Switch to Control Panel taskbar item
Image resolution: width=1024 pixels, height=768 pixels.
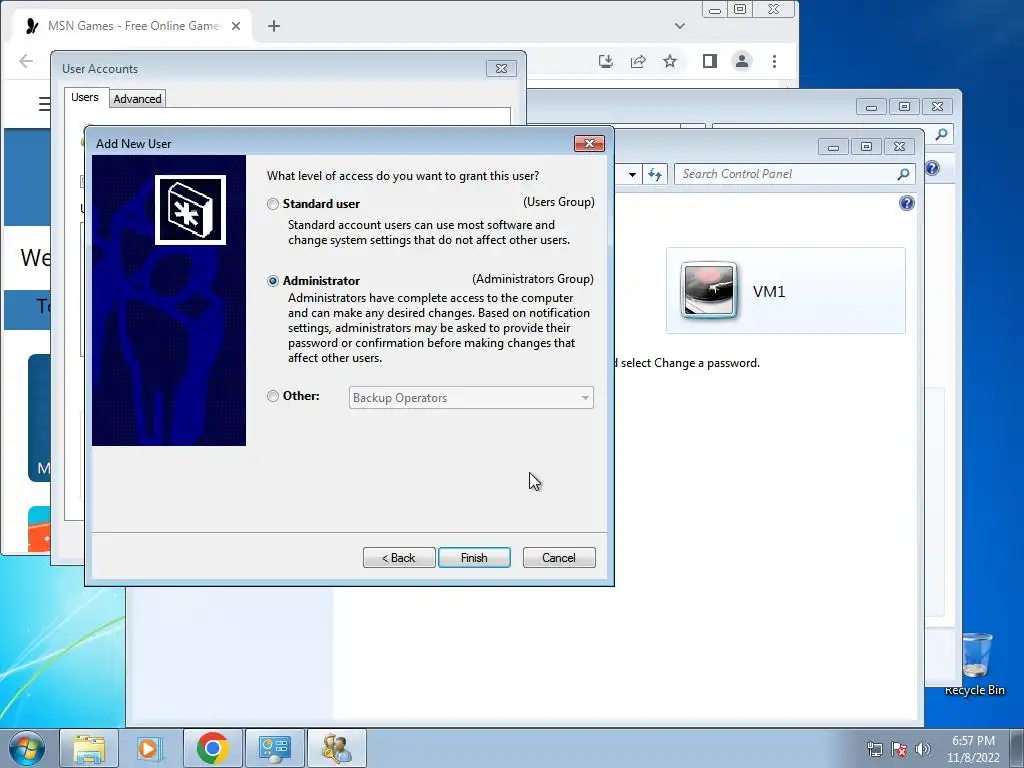click(274, 748)
